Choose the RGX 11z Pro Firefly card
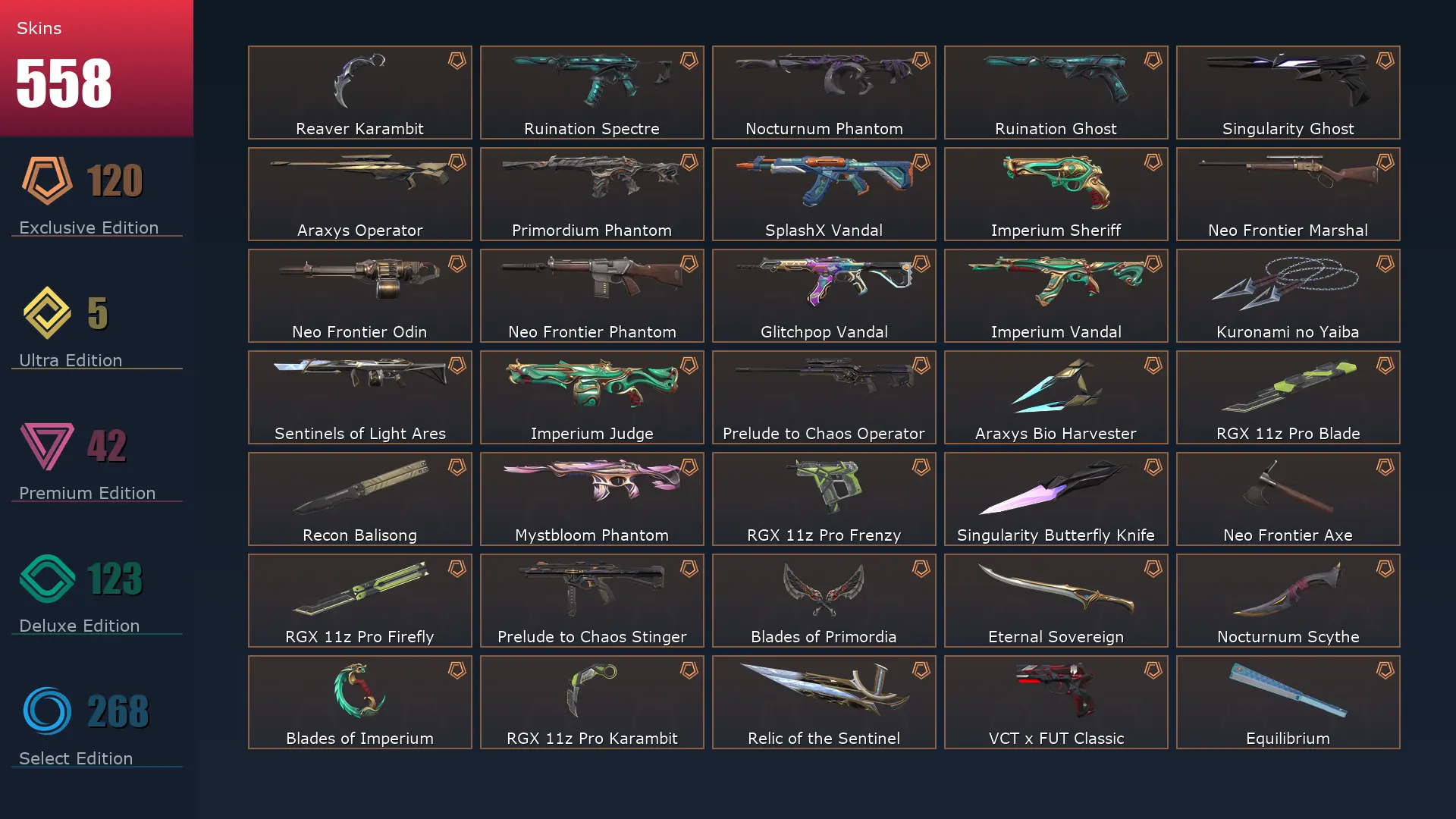Viewport: 1456px width, 819px height. [x=359, y=601]
